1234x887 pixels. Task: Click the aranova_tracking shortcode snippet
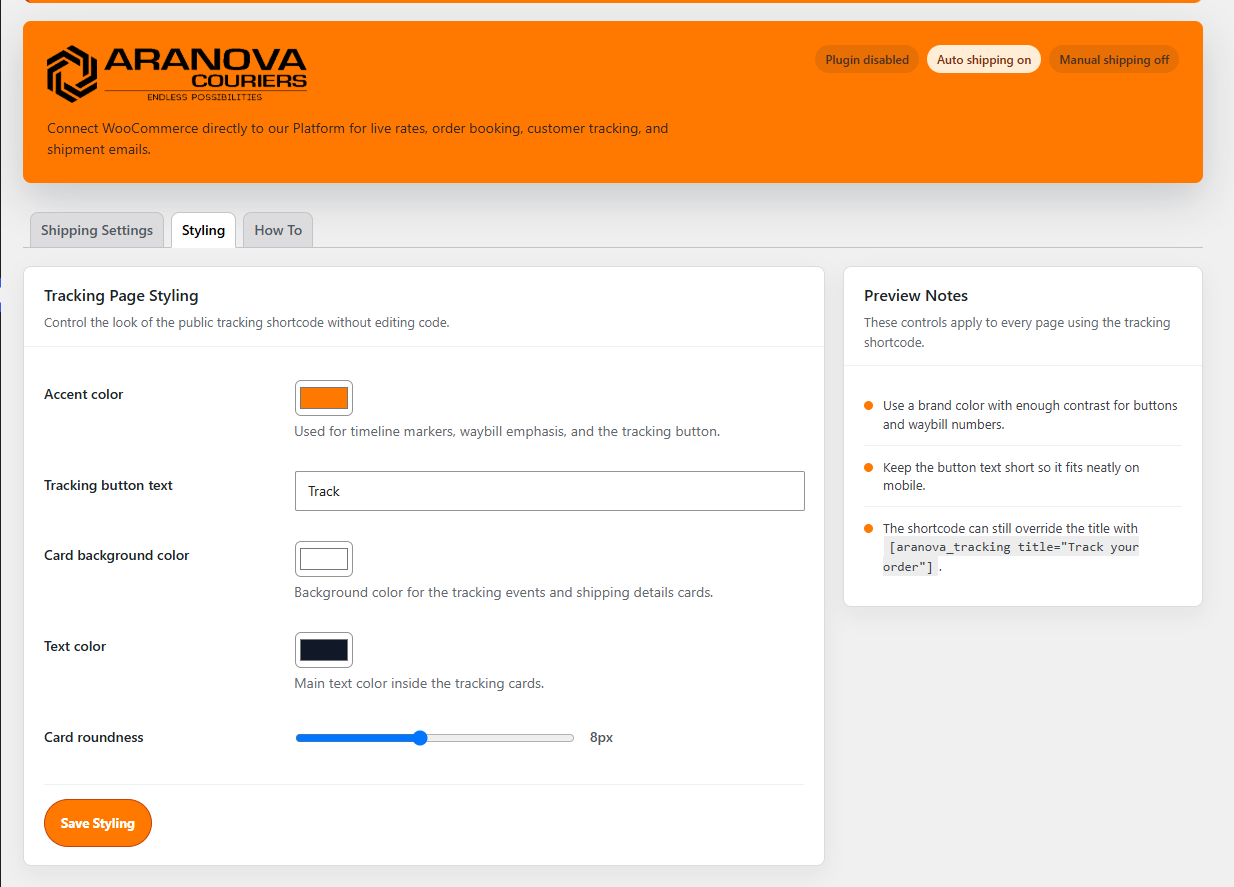click(1011, 557)
